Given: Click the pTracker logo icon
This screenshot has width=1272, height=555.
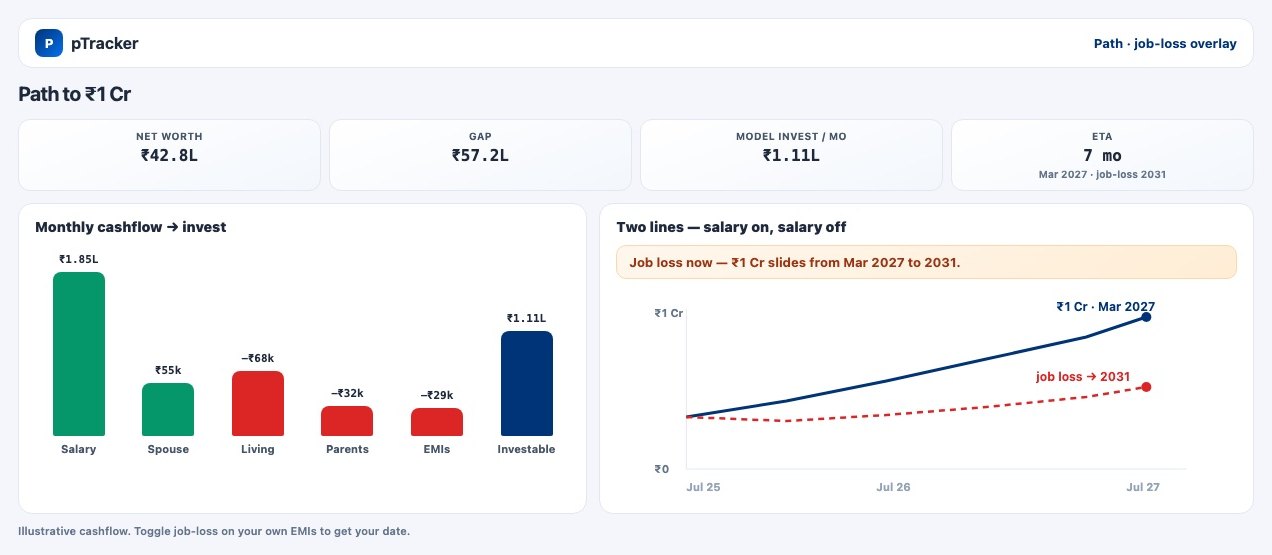Looking at the screenshot, I should 49,43.
